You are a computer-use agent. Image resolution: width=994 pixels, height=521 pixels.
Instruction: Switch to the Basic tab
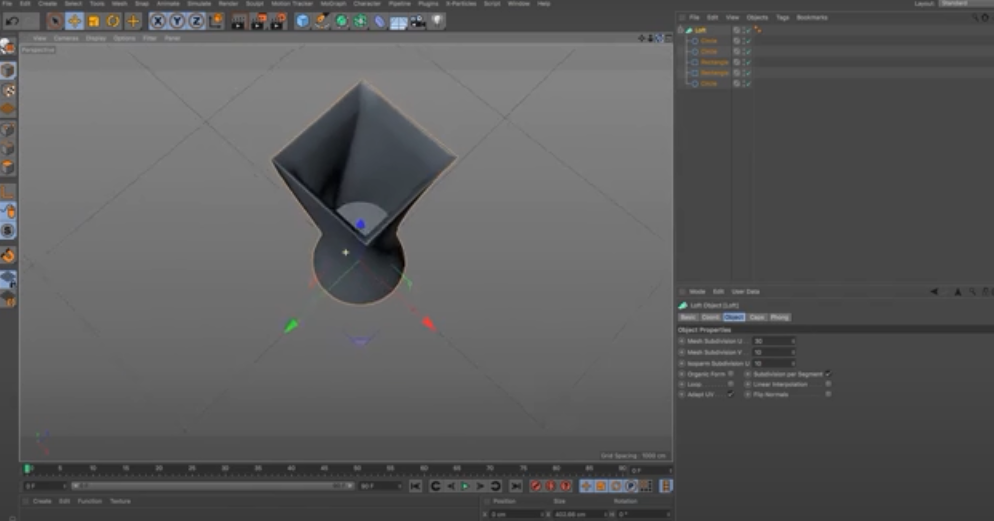(688, 317)
